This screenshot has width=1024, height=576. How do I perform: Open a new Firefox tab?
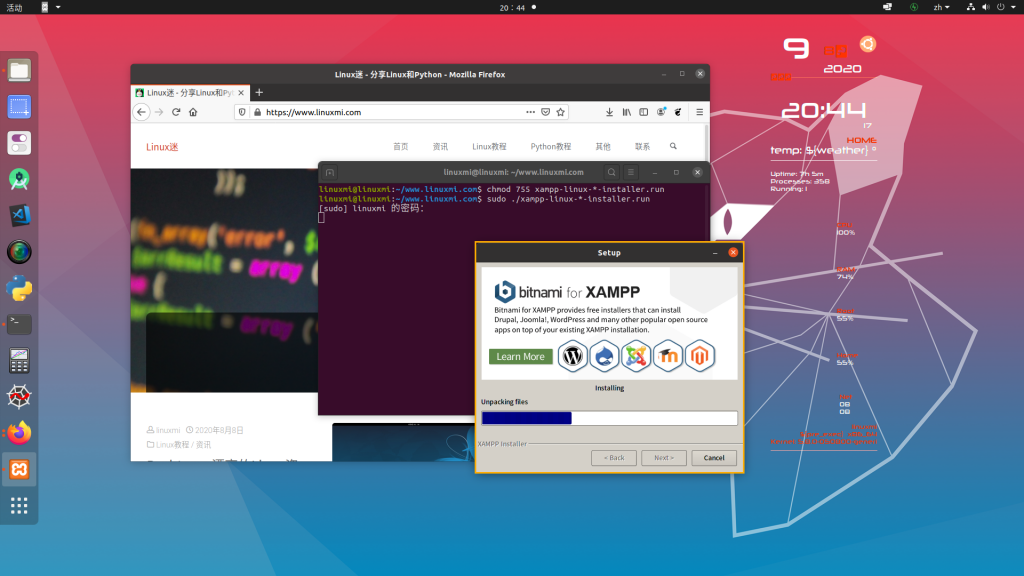point(259,93)
